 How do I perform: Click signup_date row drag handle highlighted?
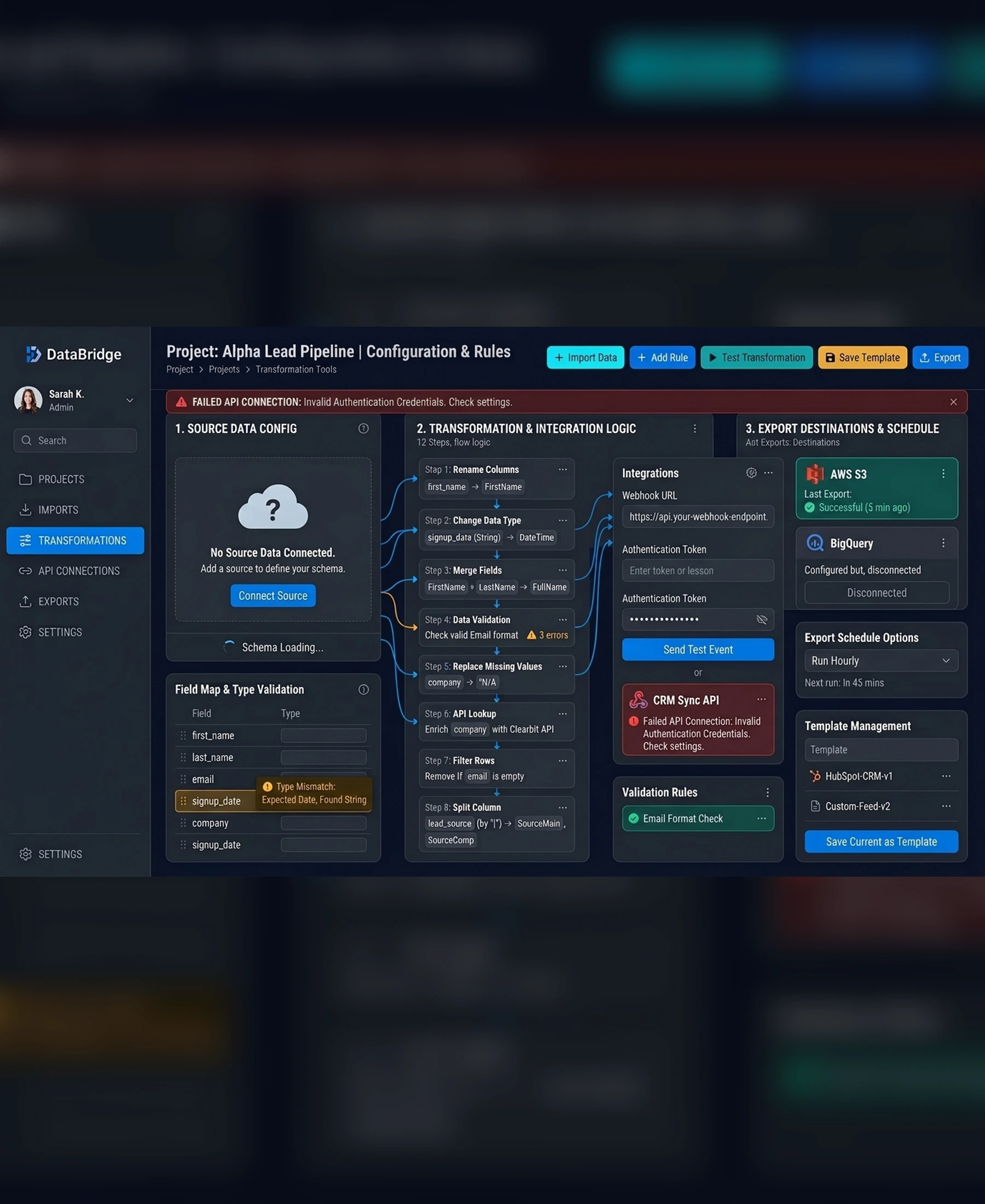click(x=183, y=801)
